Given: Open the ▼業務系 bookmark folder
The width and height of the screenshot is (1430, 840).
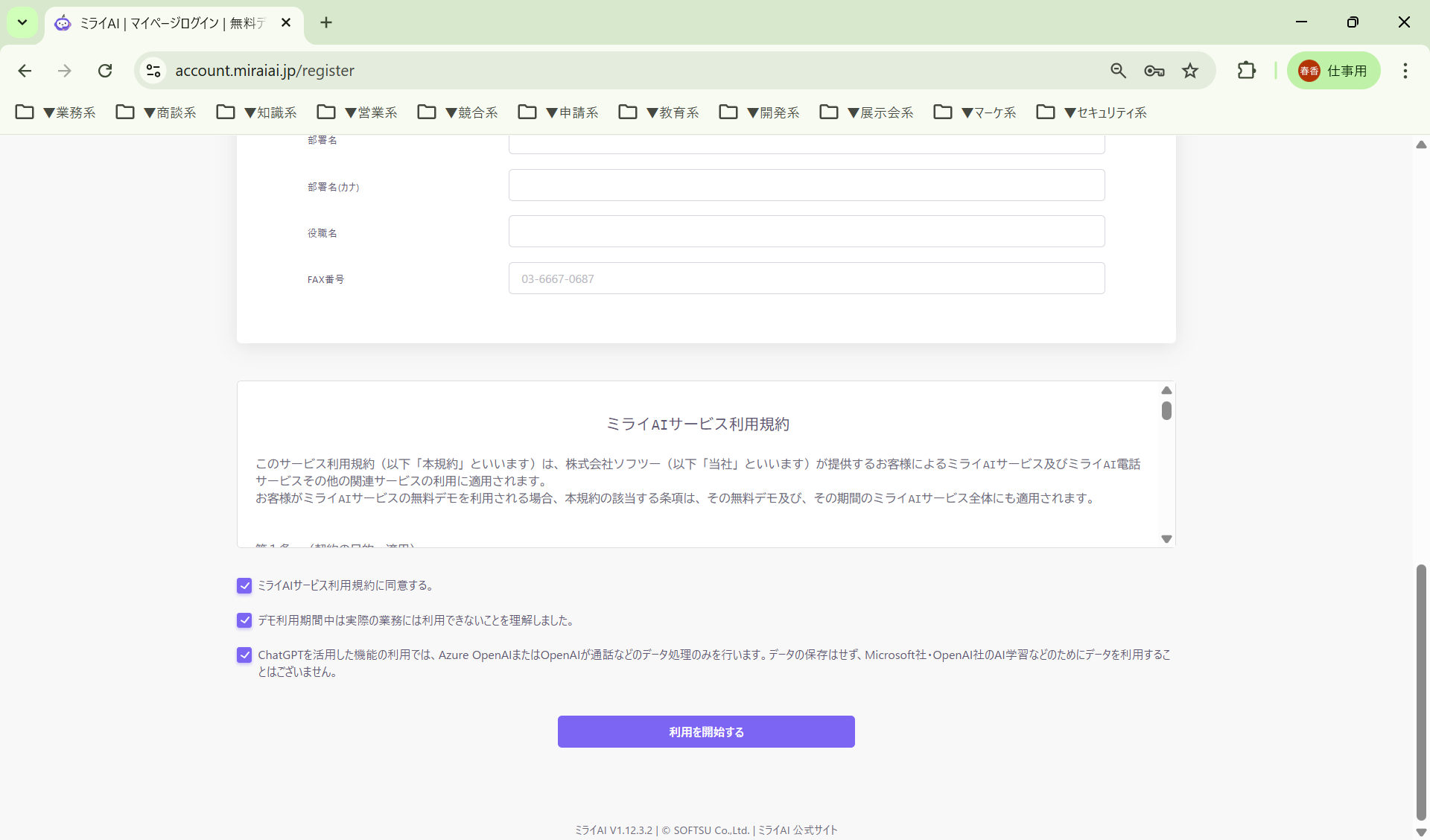Looking at the screenshot, I should click(56, 112).
